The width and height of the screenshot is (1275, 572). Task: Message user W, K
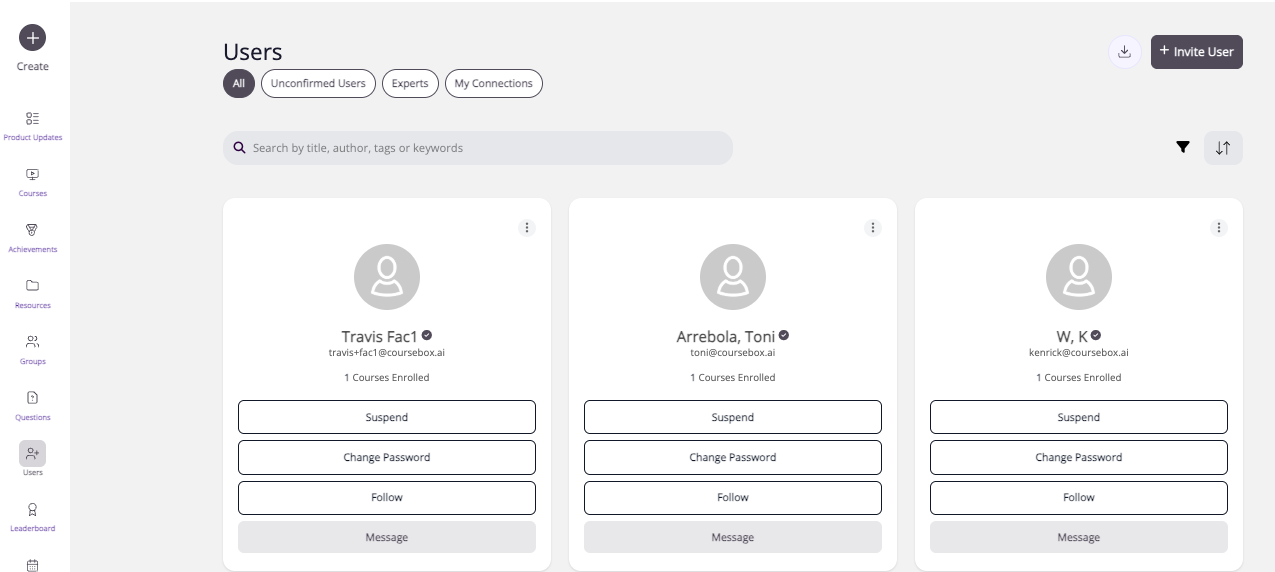(x=1079, y=537)
